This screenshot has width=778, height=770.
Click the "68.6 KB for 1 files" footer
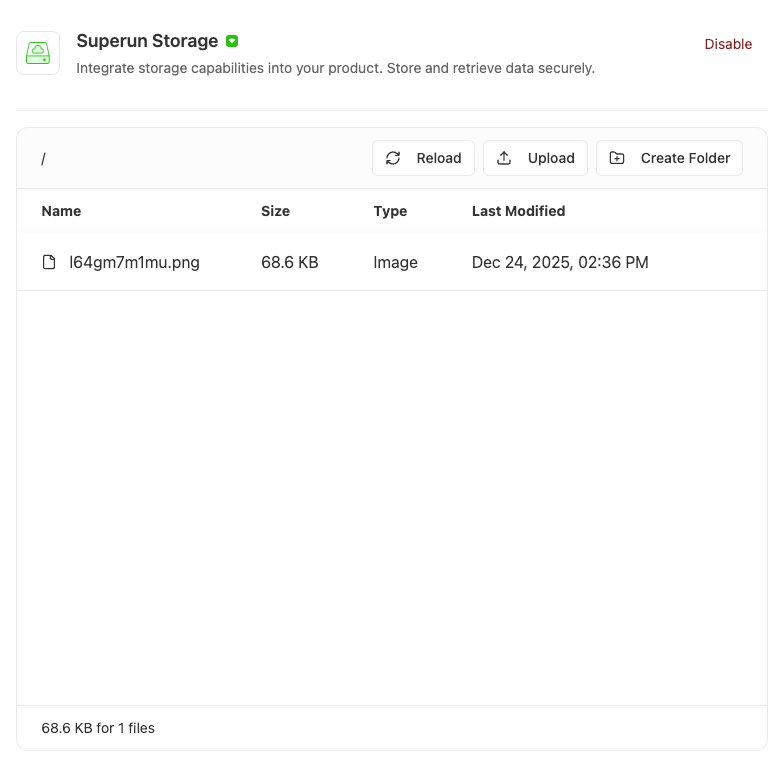98,728
